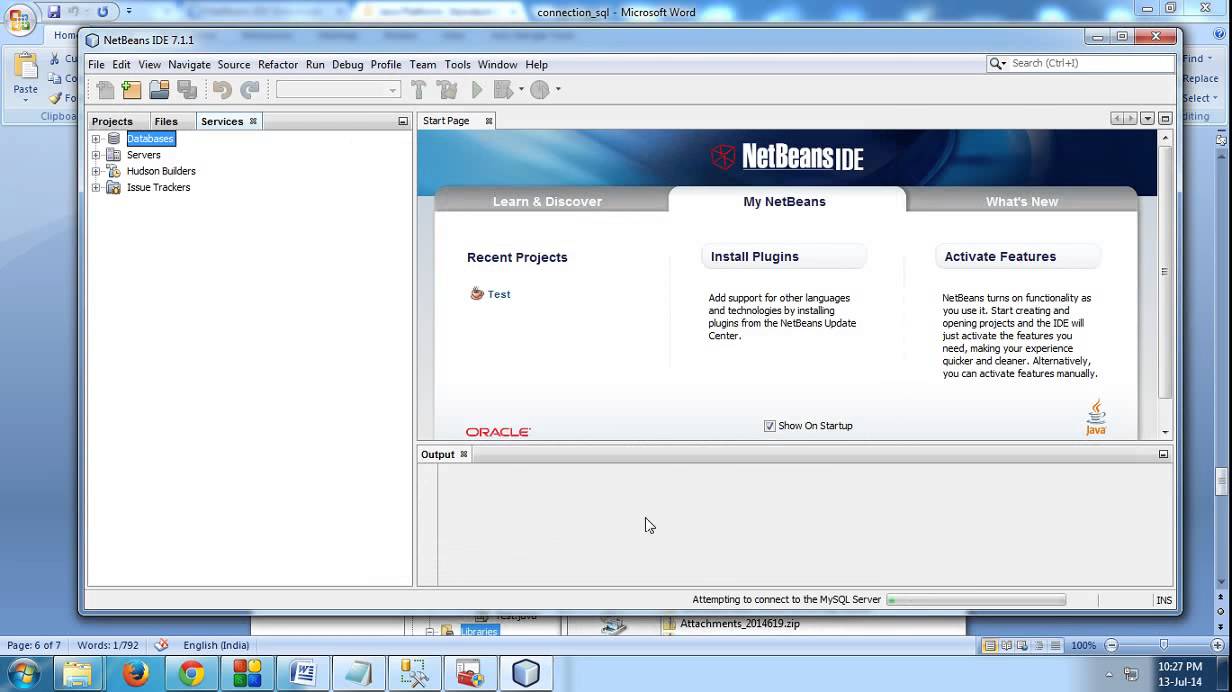Click the Java logo link

coord(1096,417)
